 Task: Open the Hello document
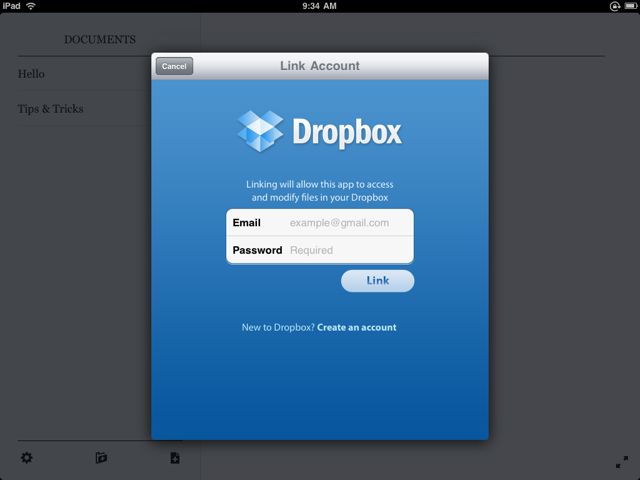click(x=31, y=74)
